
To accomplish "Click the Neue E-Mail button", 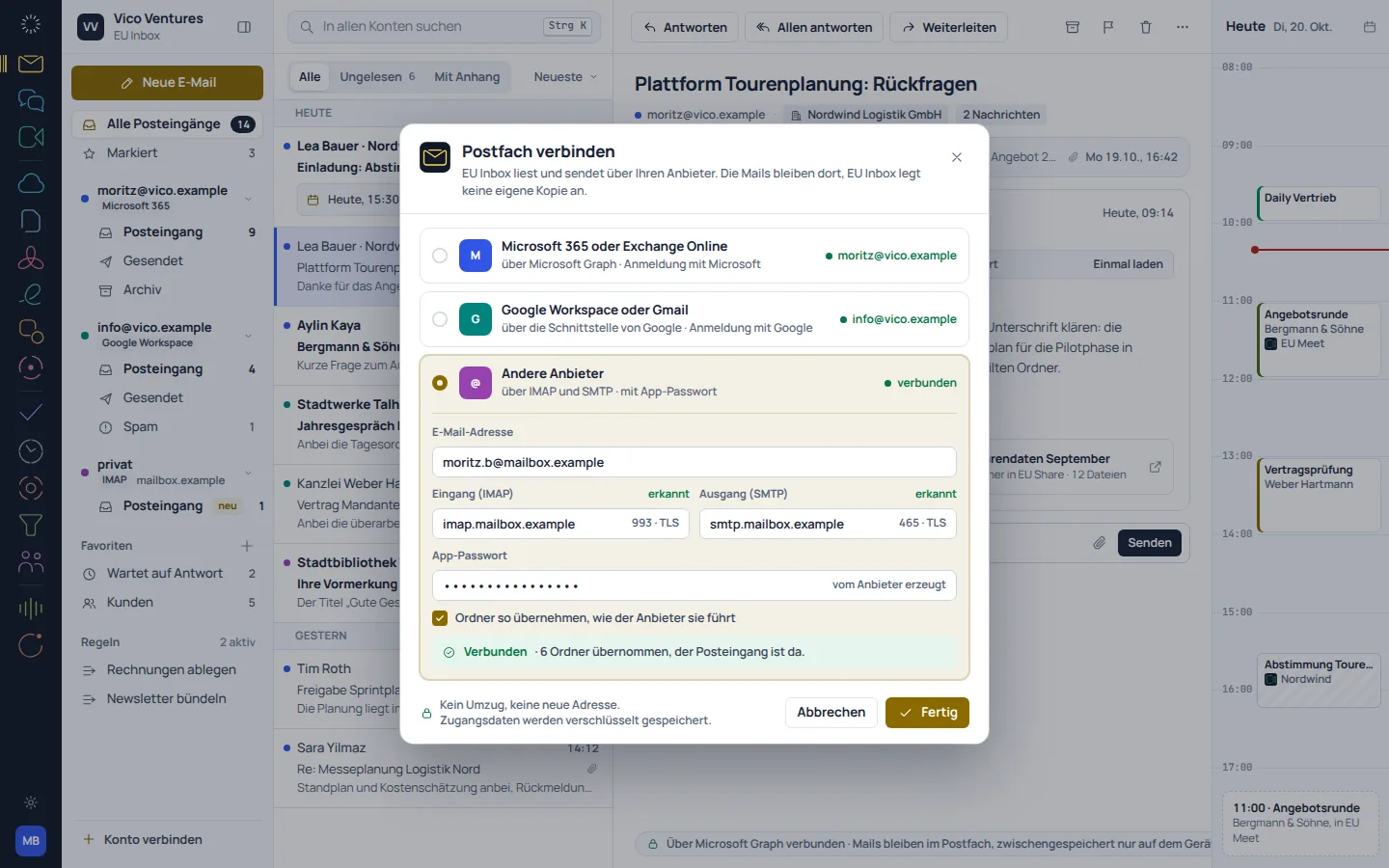I will pyautogui.click(x=167, y=83).
